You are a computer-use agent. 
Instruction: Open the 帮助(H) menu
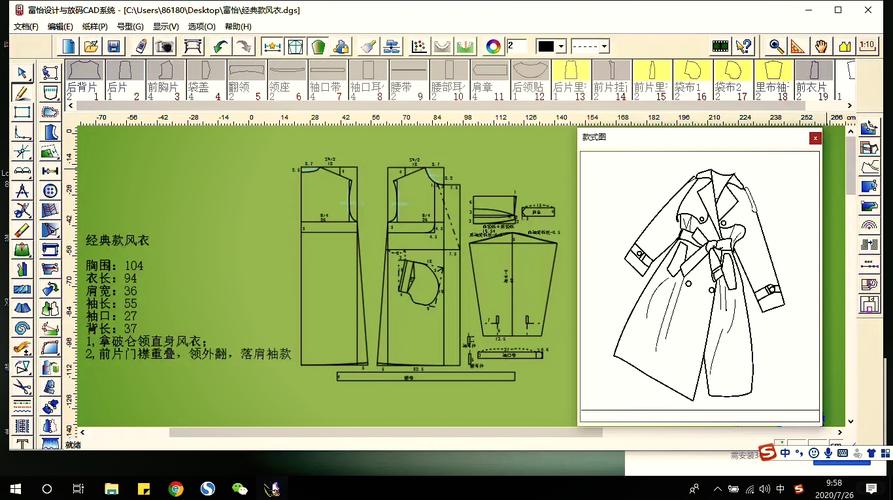pyautogui.click(x=238, y=27)
